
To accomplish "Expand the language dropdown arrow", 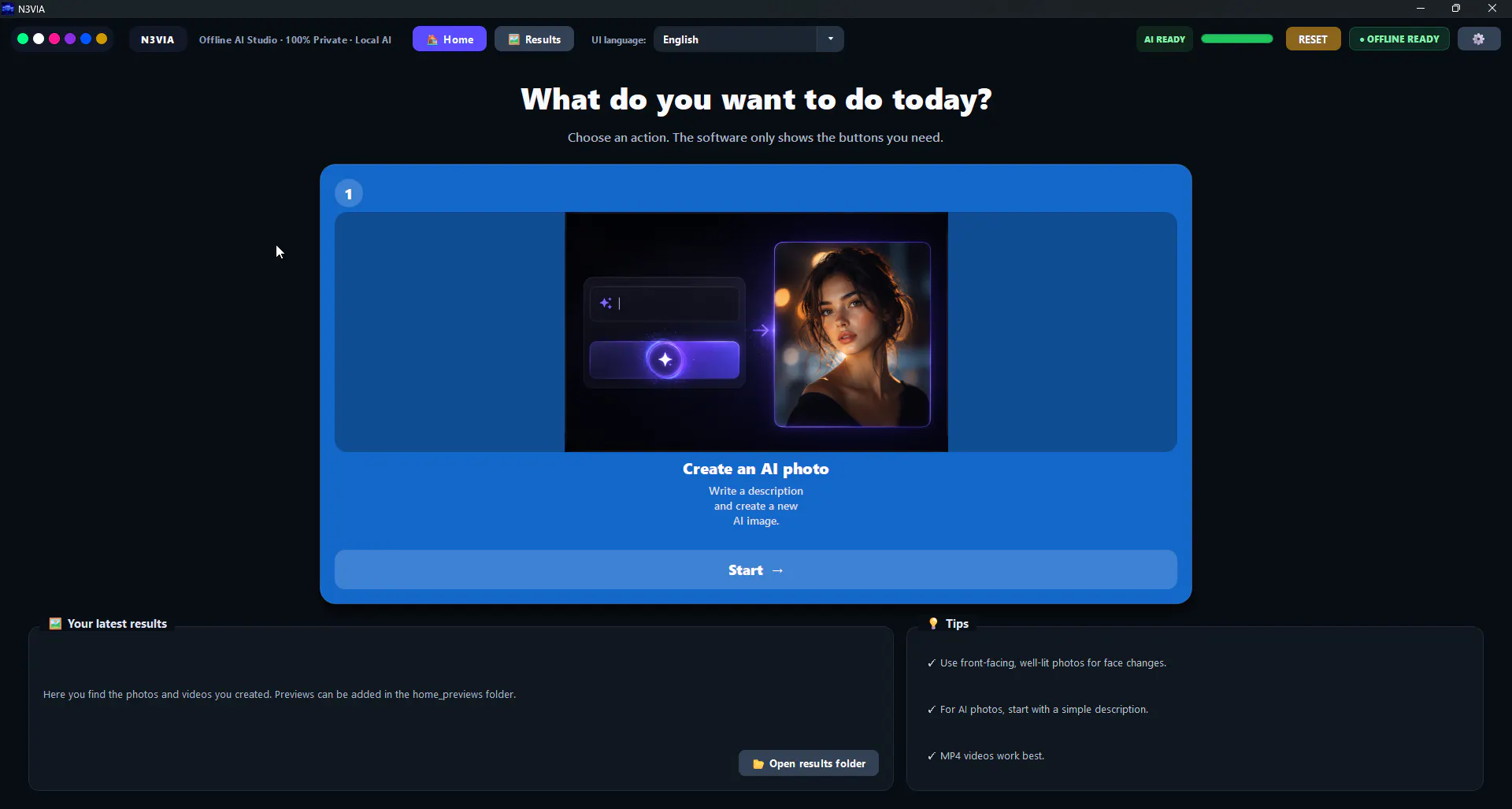I will [x=830, y=39].
